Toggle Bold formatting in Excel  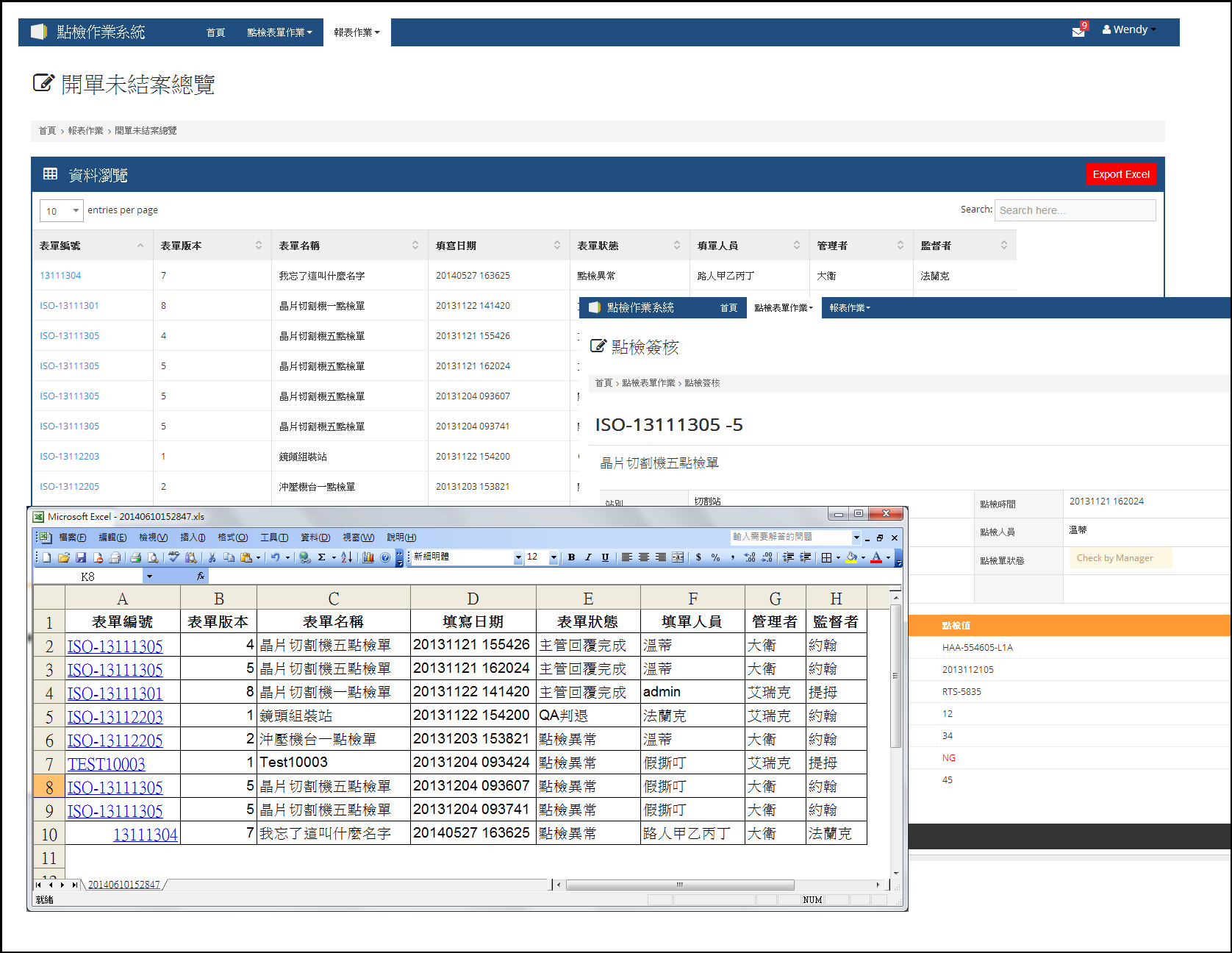tap(571, 557)
